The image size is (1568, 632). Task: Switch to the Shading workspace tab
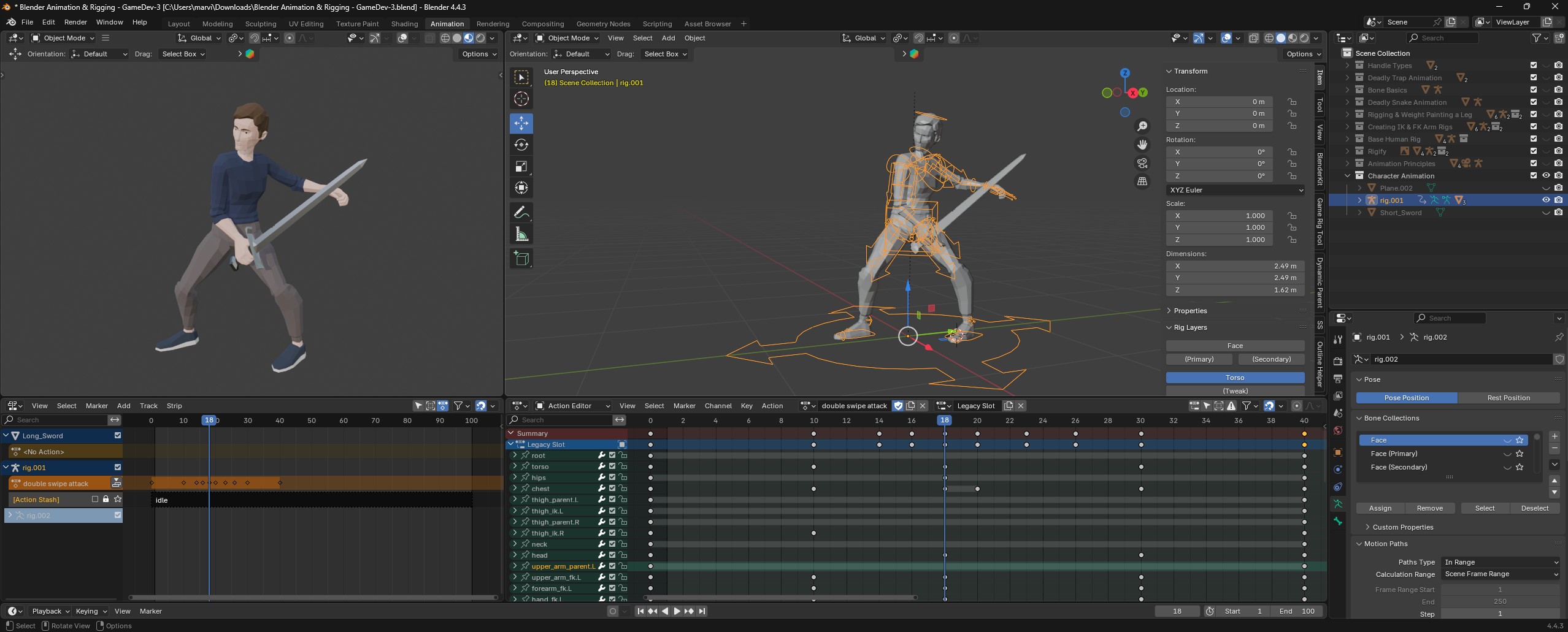tap(404, 24)
